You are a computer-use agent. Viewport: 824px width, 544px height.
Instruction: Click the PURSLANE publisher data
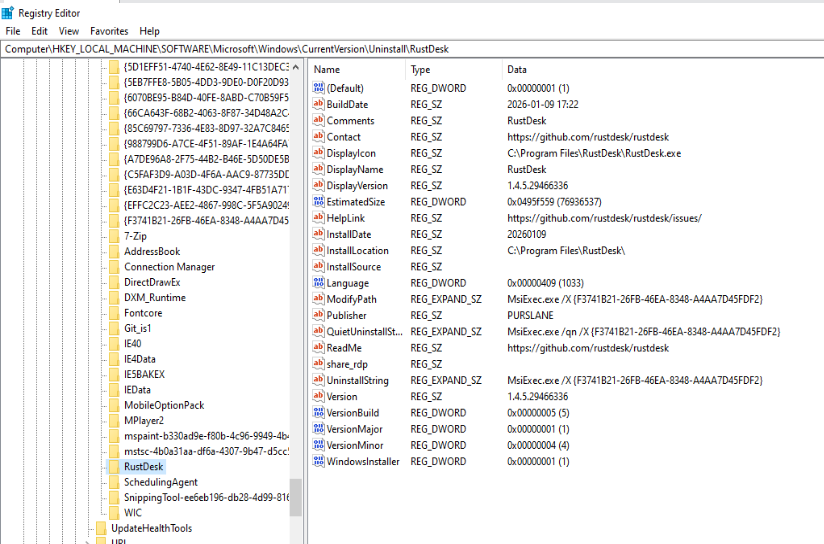pos(530,315)
